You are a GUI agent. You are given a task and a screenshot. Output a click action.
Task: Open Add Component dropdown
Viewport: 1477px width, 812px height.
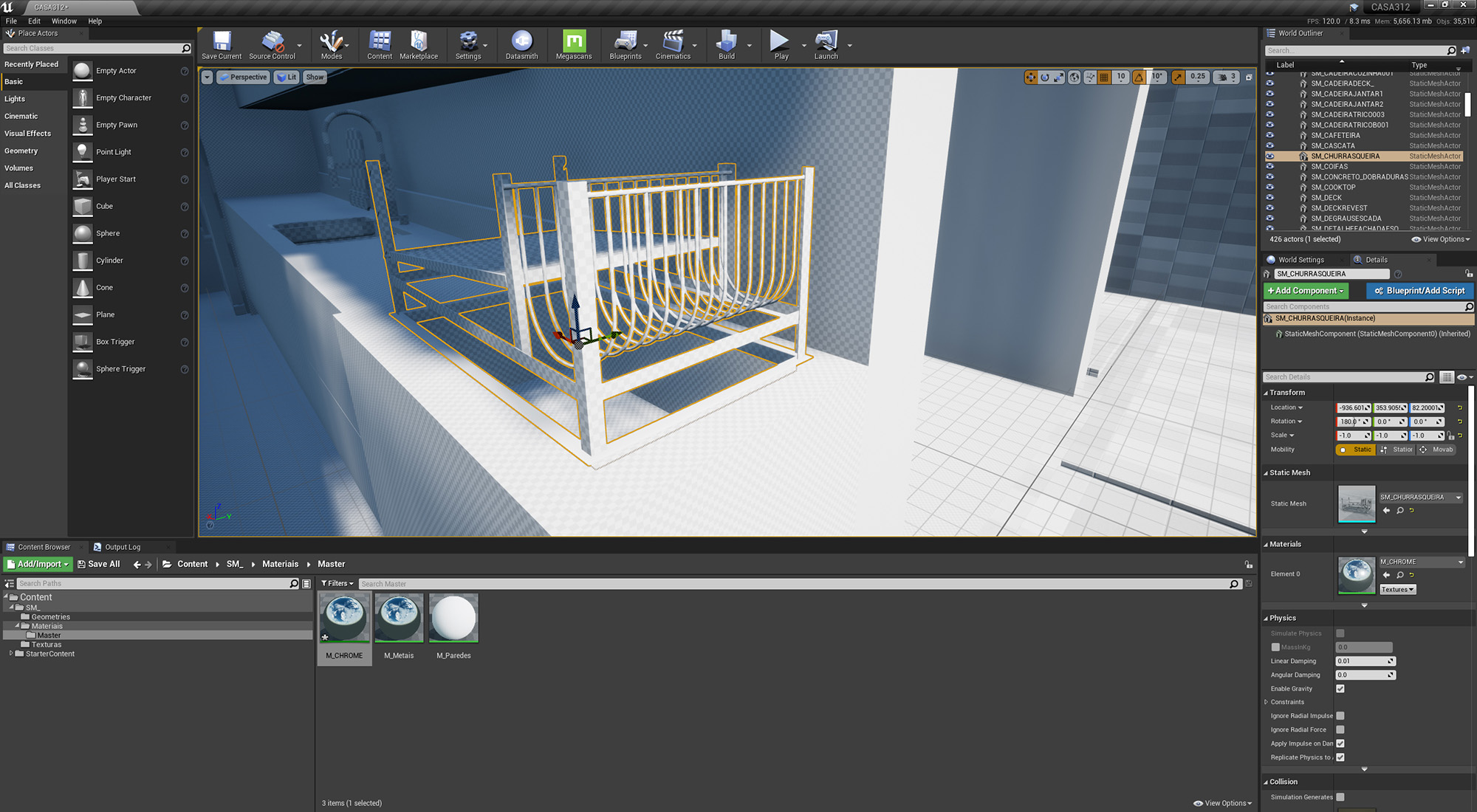point(1306,291)
